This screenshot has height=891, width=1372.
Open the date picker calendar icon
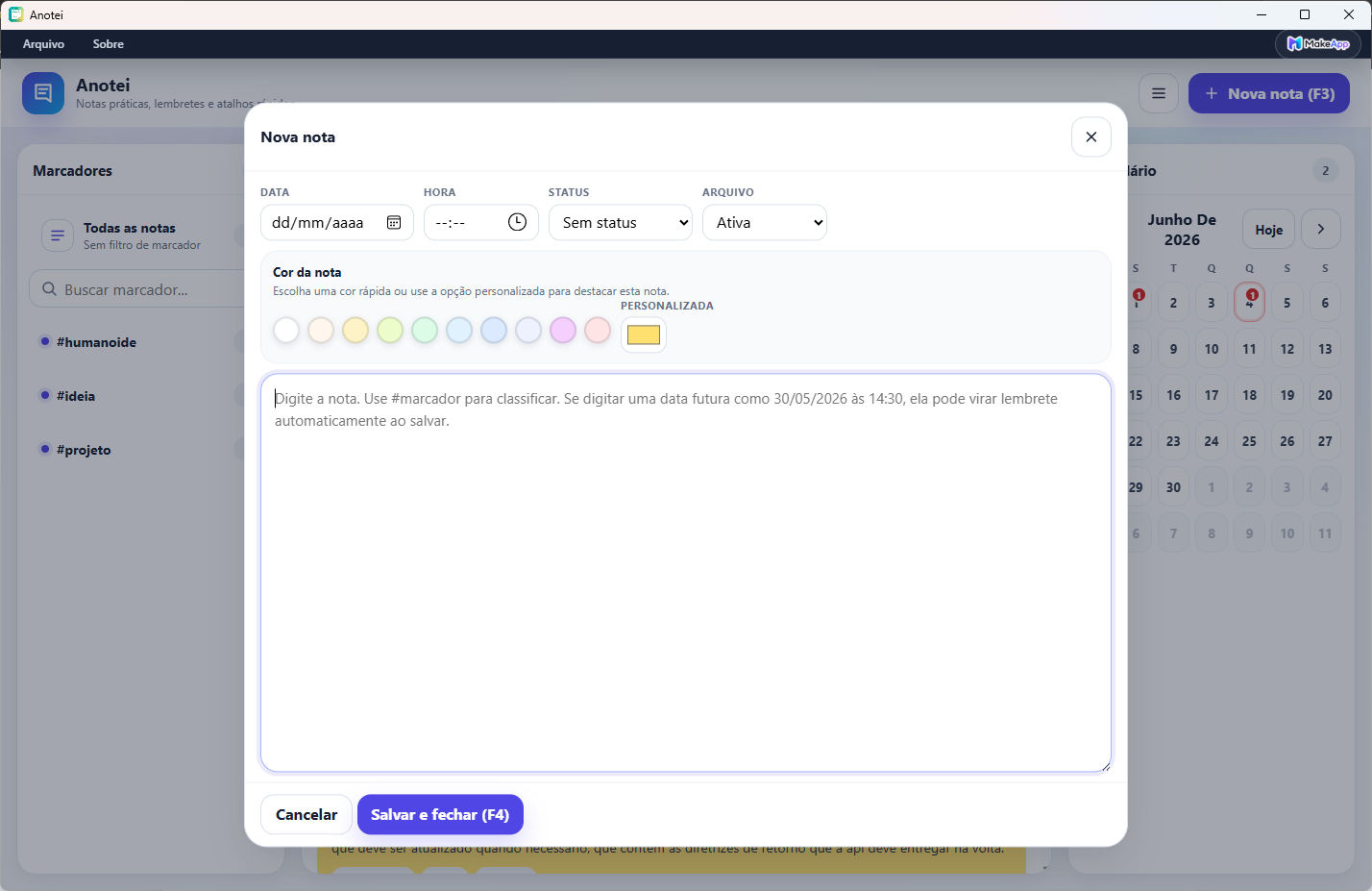[x=394, y=222]
